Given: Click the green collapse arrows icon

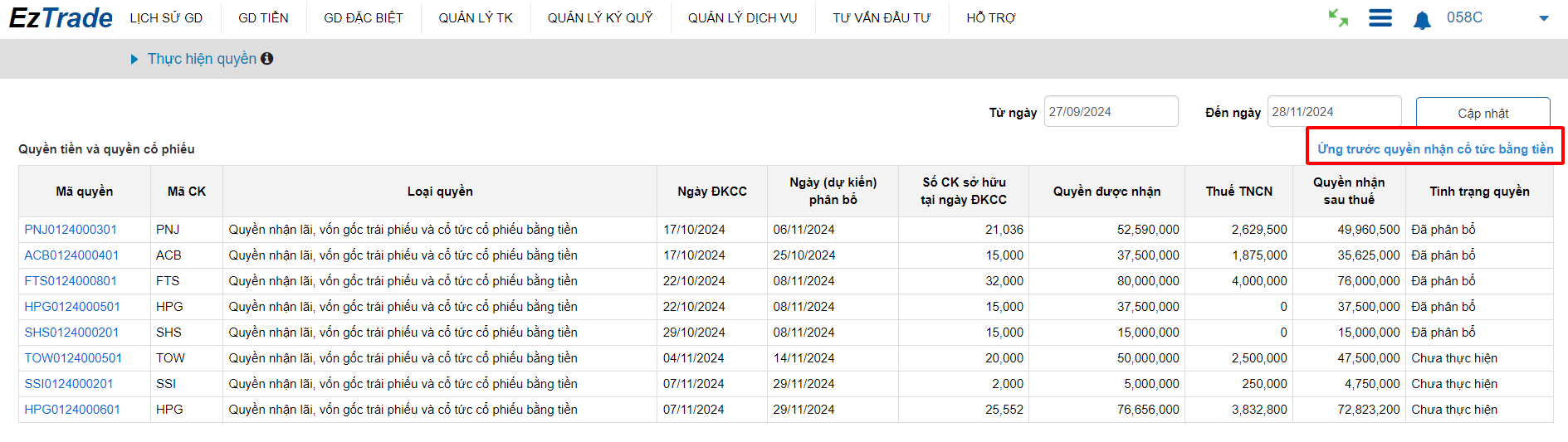Looking at the screenshot, I should 1338,18.
